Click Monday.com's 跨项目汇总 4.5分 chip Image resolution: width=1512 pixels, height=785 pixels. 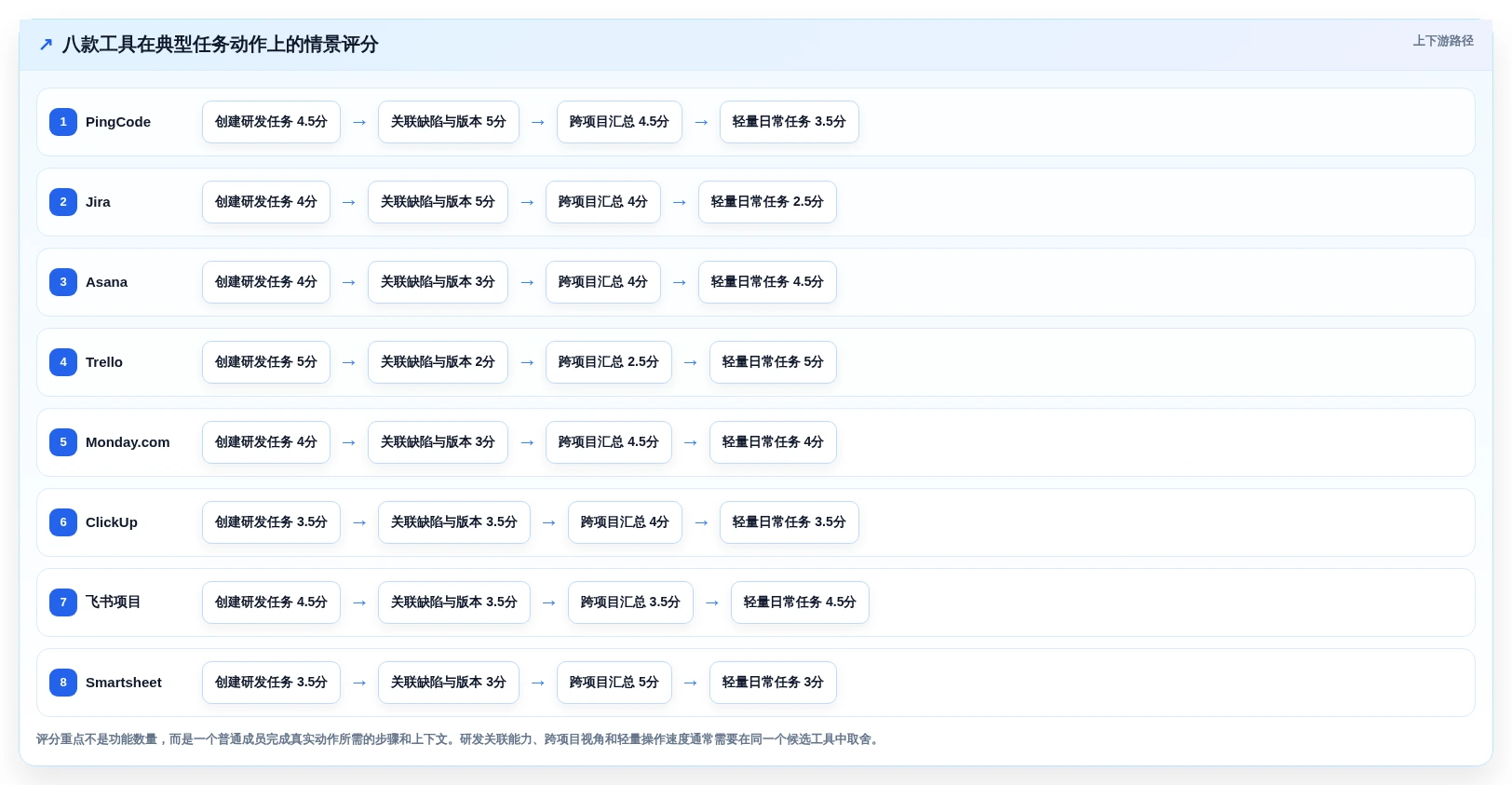click(609, 442)
